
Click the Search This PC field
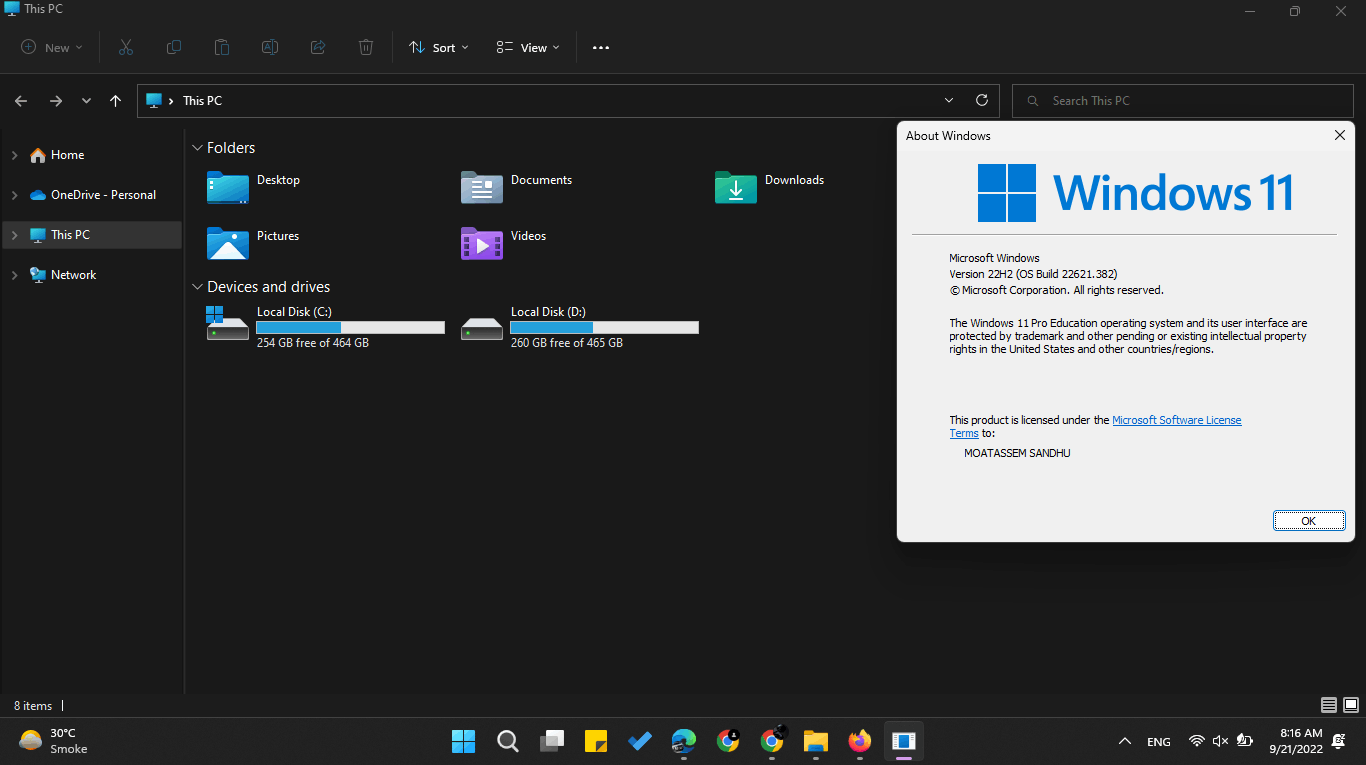1183,101
